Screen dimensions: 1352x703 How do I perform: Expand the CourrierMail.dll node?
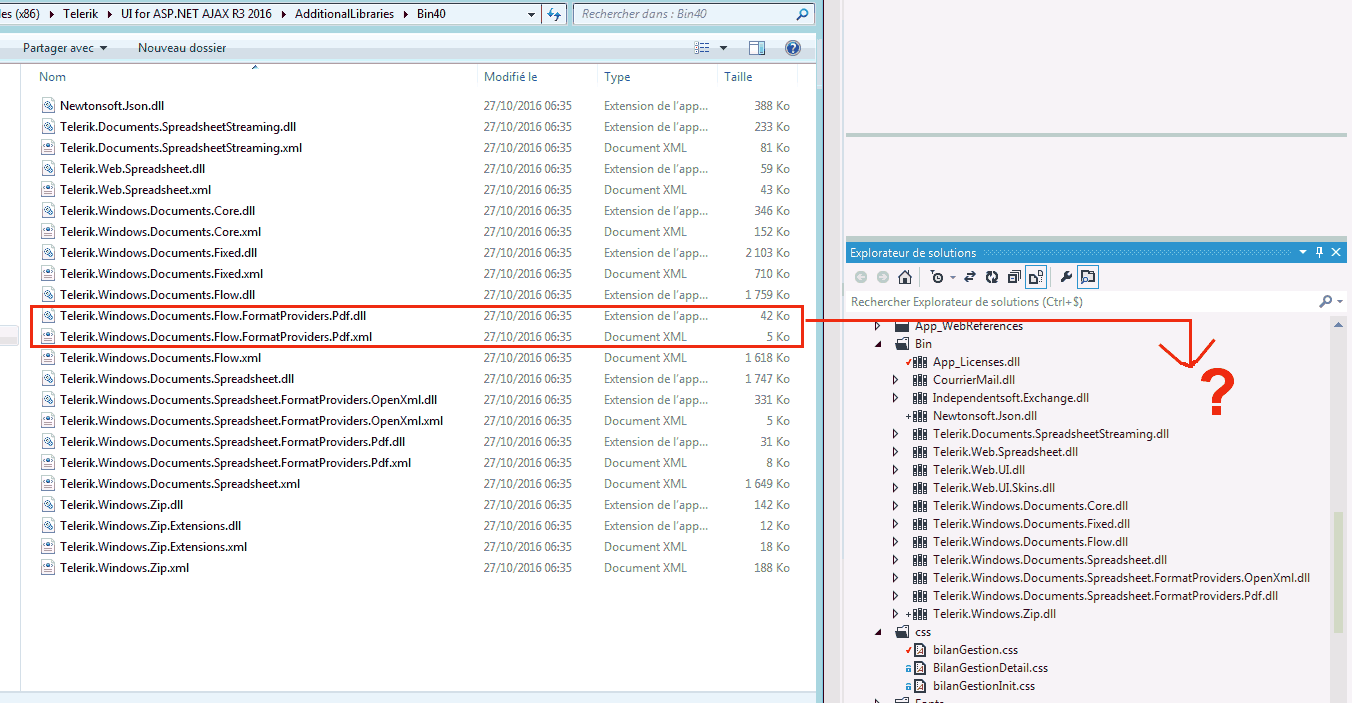click(x=896, y=380)
